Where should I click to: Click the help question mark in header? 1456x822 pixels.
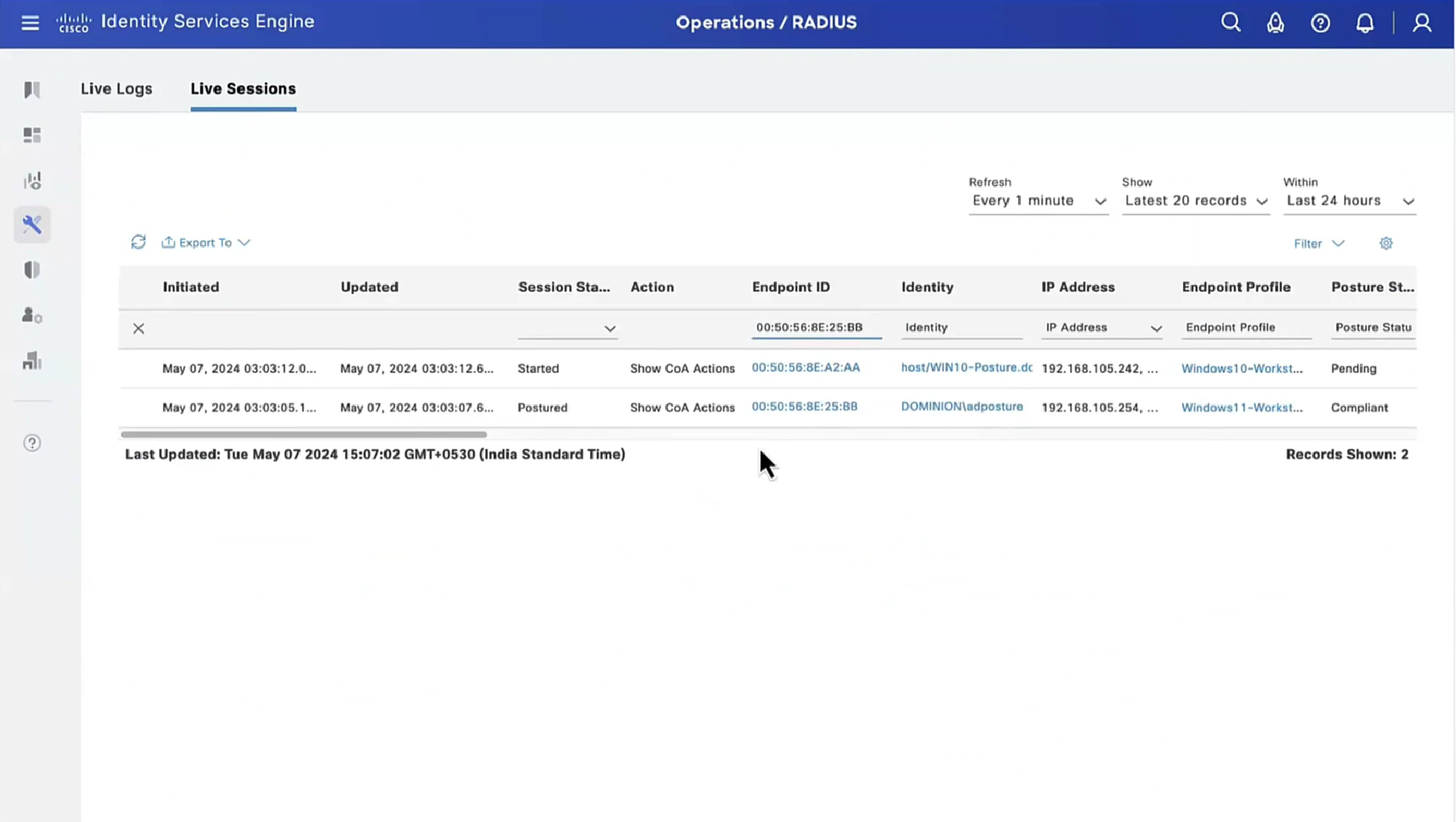click(1320, 23)
